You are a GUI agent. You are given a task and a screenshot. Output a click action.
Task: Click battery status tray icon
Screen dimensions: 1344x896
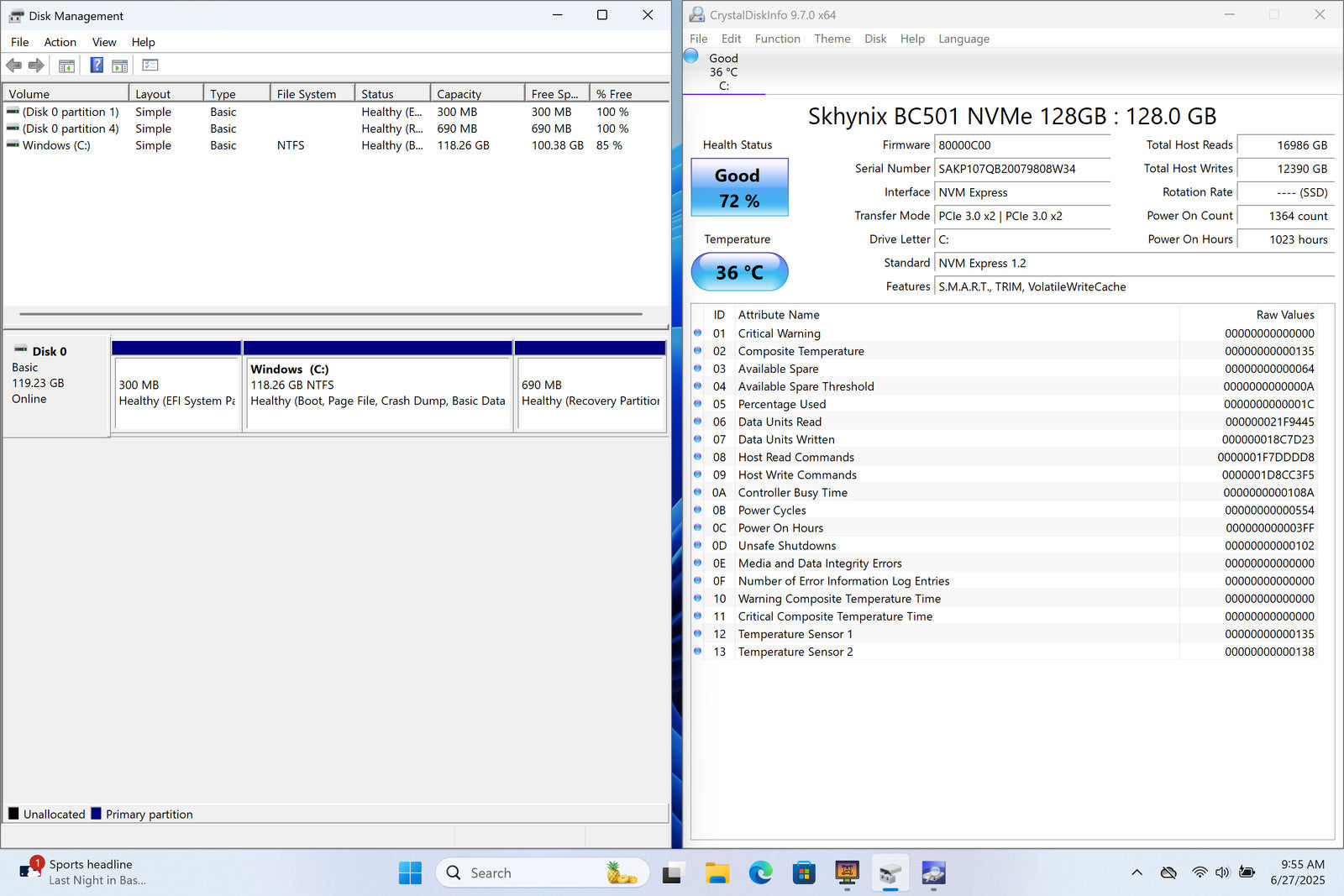pyautogui.click(x=1247, y=872)
